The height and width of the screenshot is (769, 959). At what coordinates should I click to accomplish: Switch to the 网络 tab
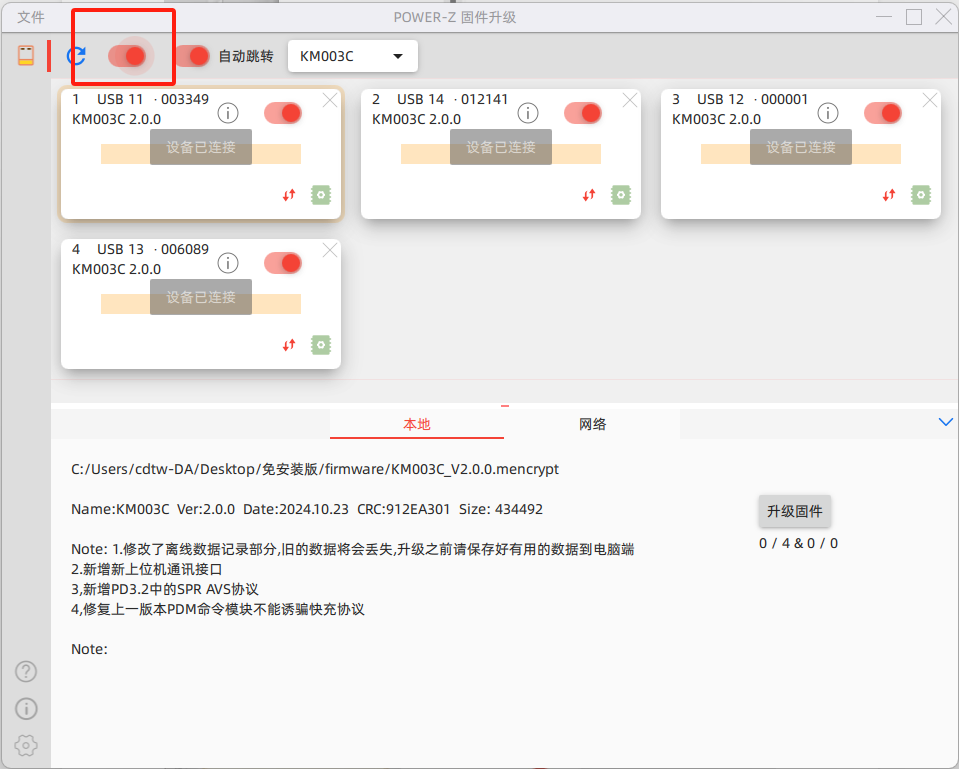pyautogui.click(x=592, y=424)
